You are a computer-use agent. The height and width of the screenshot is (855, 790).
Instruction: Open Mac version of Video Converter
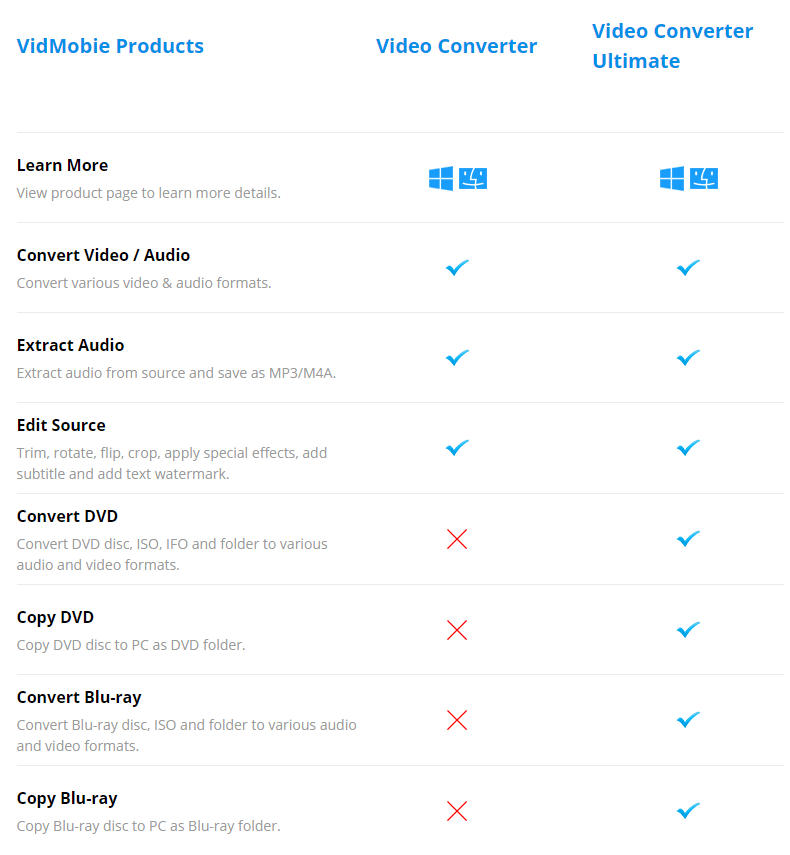(x=473, y=178)
